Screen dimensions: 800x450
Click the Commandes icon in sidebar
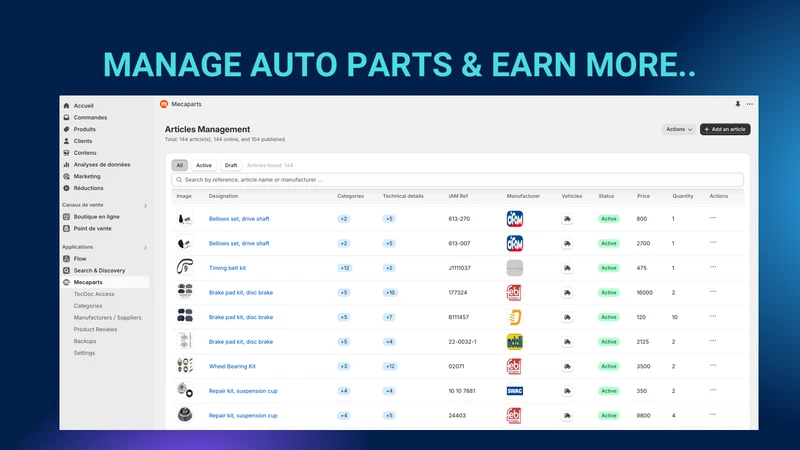(66, 117)
